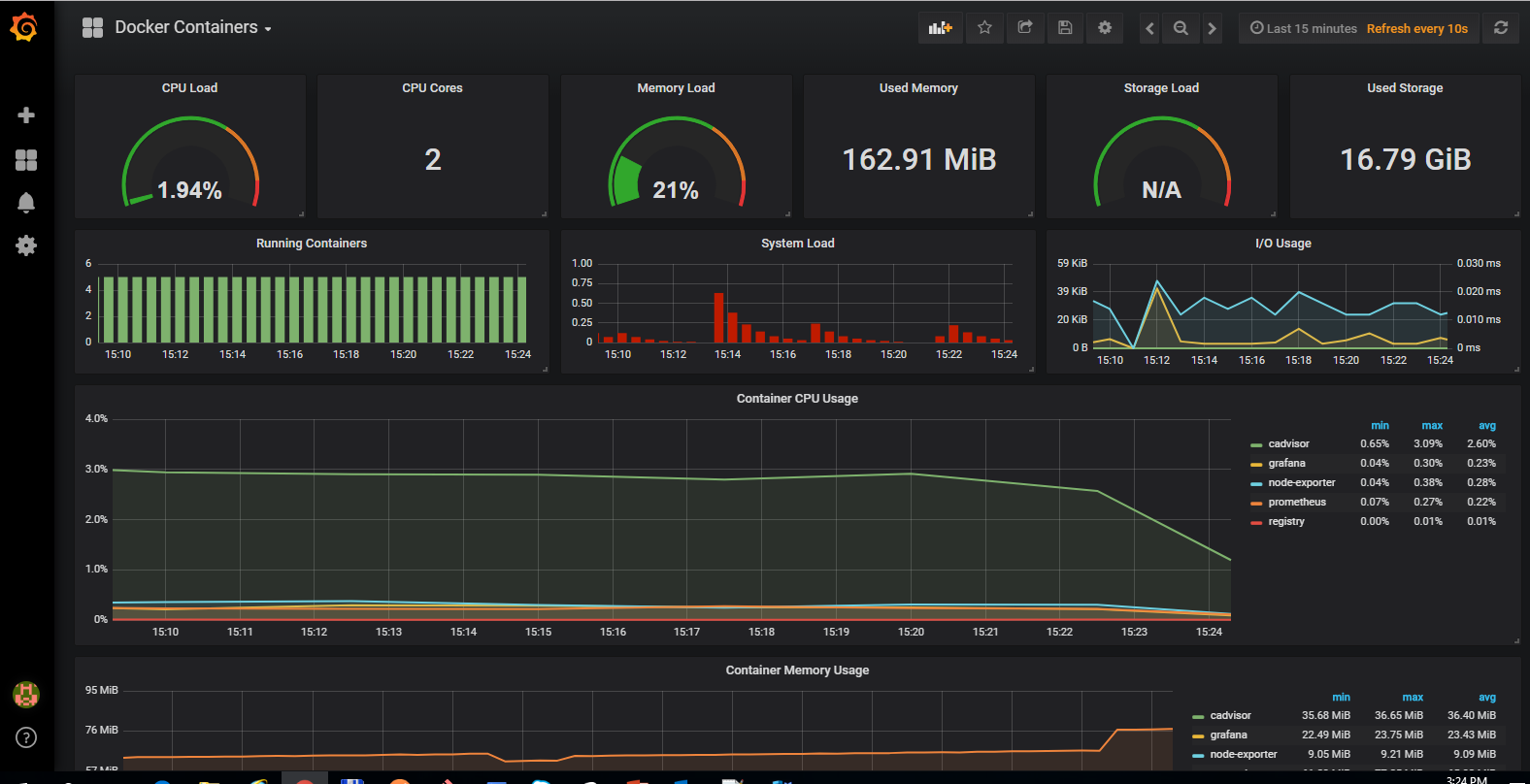
Task: Open the Create plus menu in sidebar
Action: click(x=26, y=115)
